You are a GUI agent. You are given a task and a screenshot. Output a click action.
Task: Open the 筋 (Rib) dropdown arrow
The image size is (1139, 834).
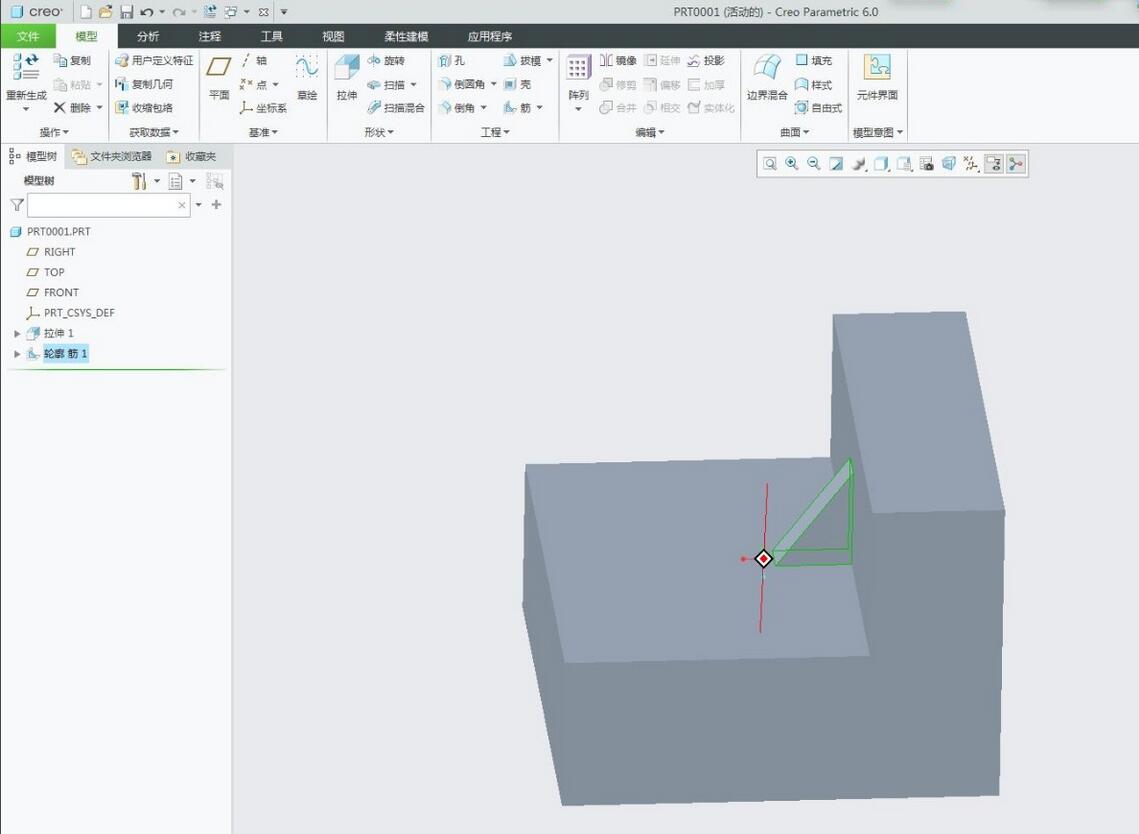coord(539,108)
